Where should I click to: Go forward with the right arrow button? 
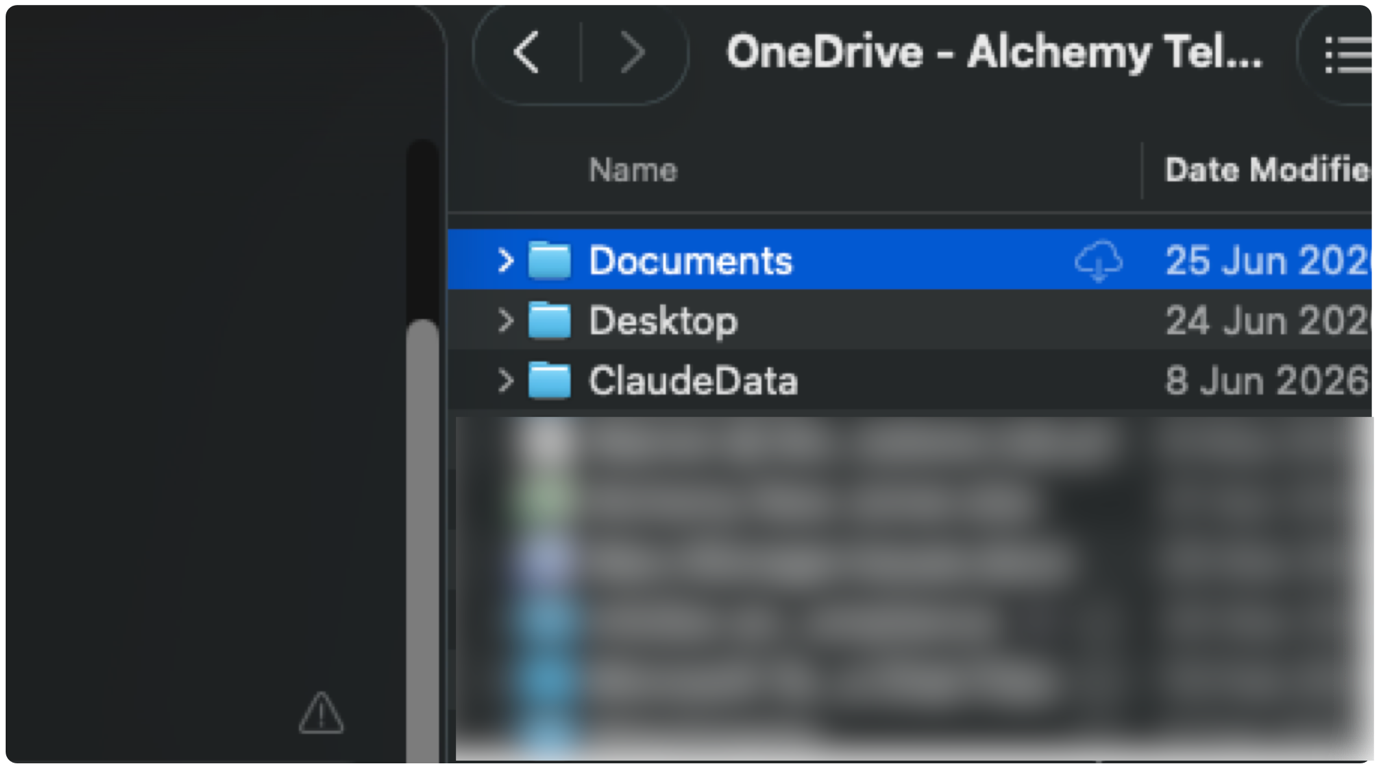pyautogui.click(x=632, y=52)
